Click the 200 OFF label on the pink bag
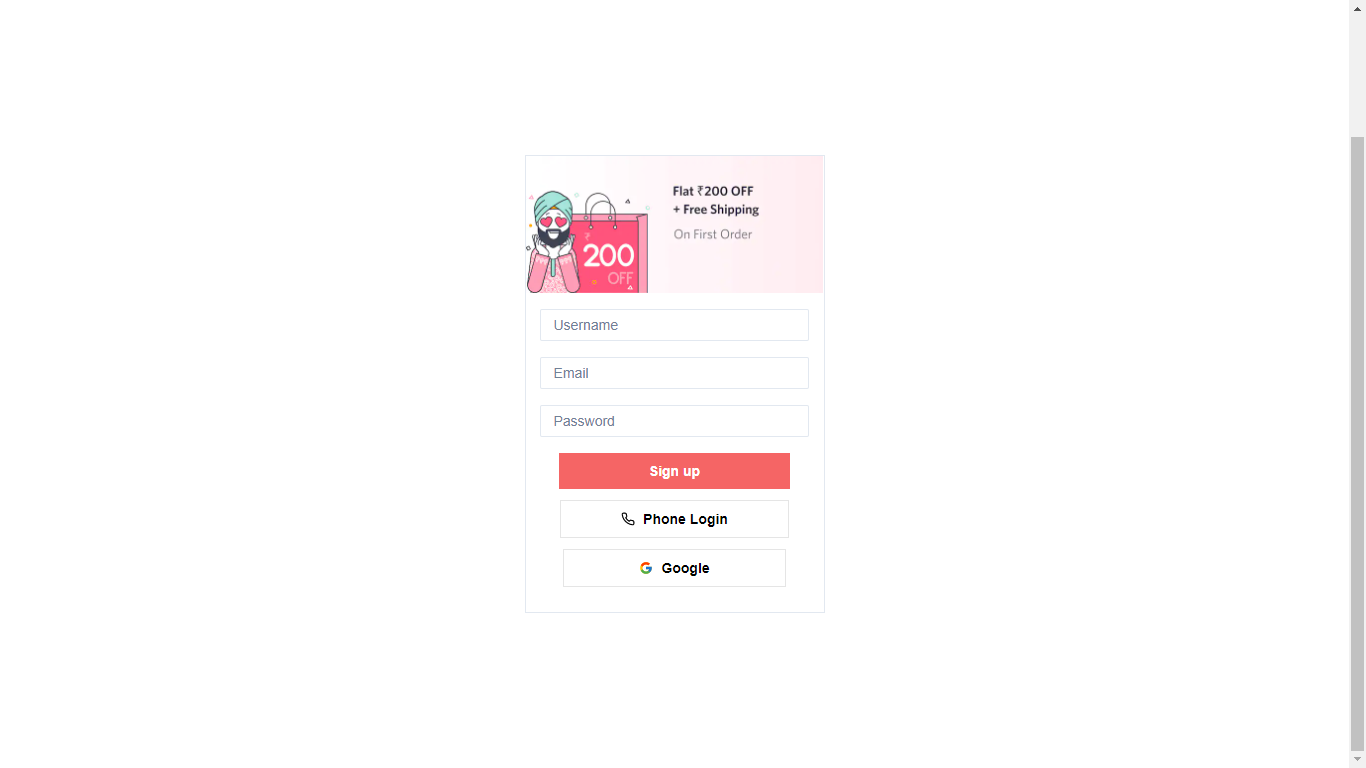The height and width of the screenshot is (768, 1366). [x=609, y=263]
